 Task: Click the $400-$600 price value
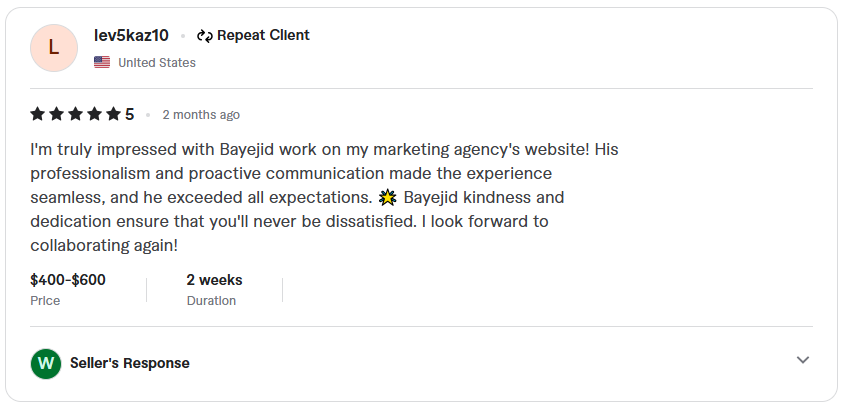[68, 280]
